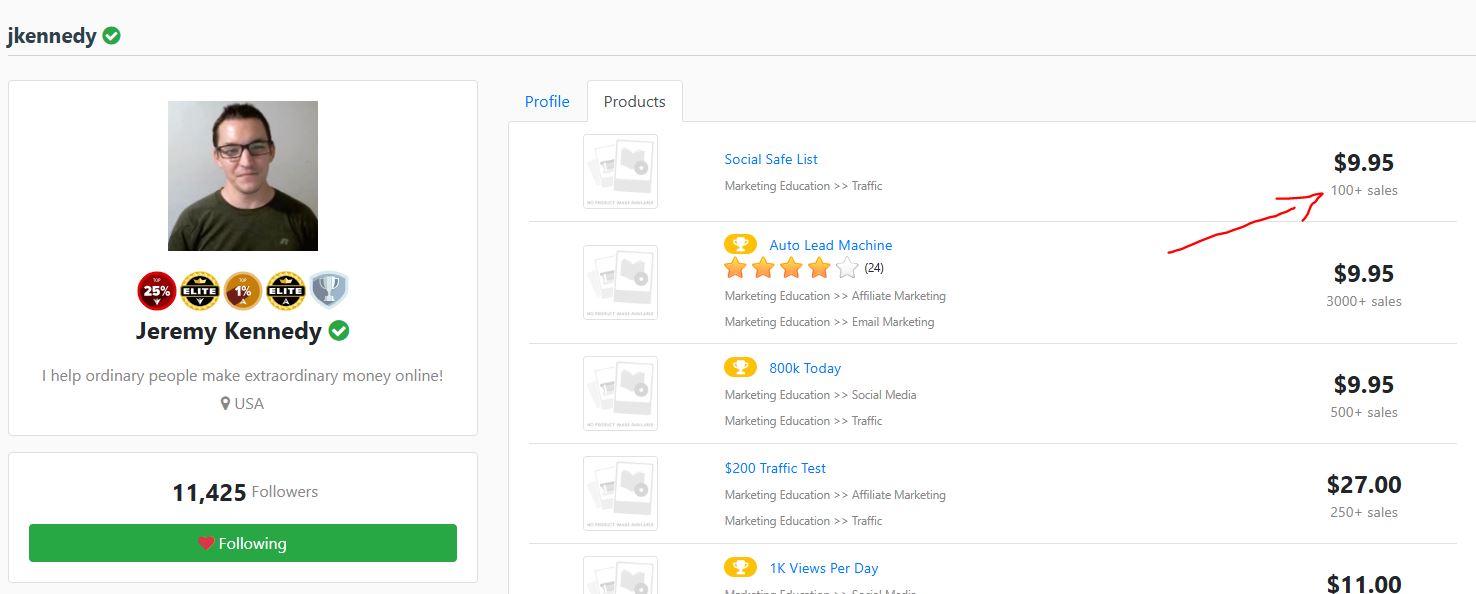Click the 11,425 follower count
Viewport: 1476px width, 594px height.
209,492
